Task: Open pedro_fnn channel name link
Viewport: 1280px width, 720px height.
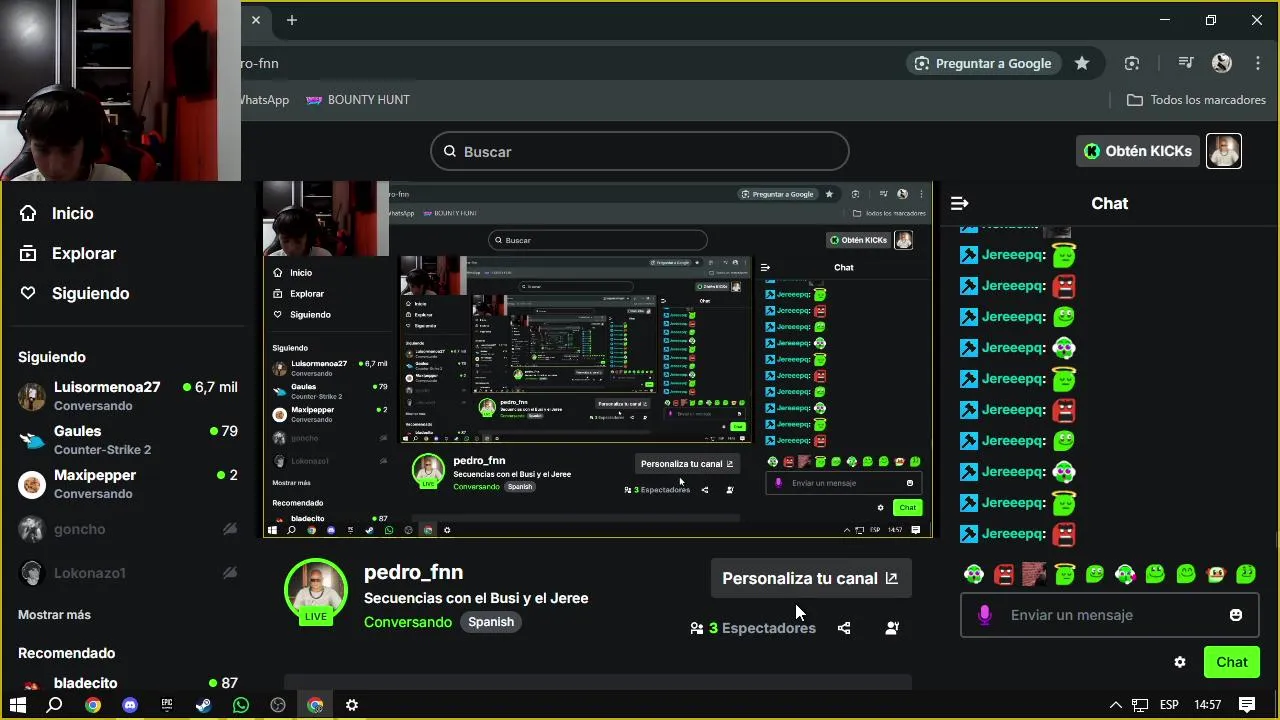Action: click(x=413, y=572)
